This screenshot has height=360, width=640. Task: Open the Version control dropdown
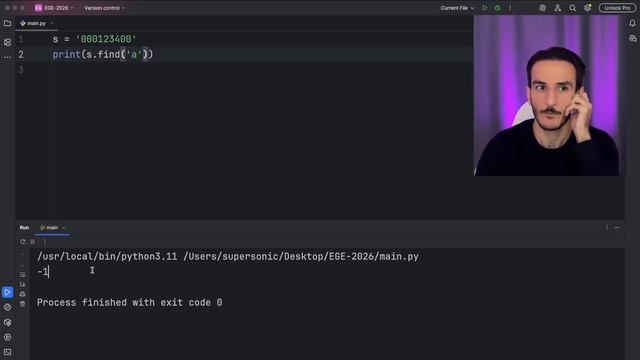tap(104, 8)
